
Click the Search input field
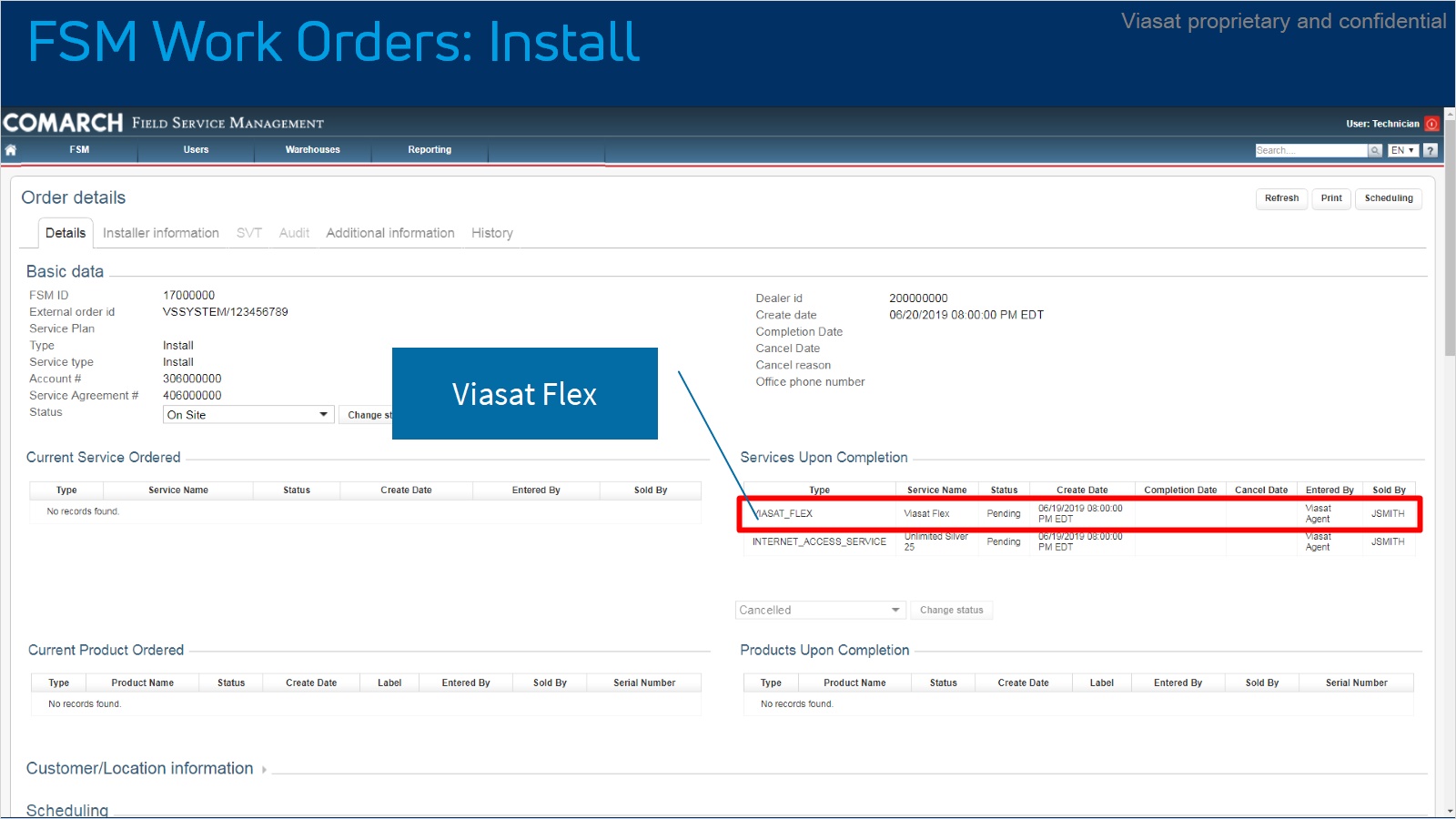coord(1311,150)
